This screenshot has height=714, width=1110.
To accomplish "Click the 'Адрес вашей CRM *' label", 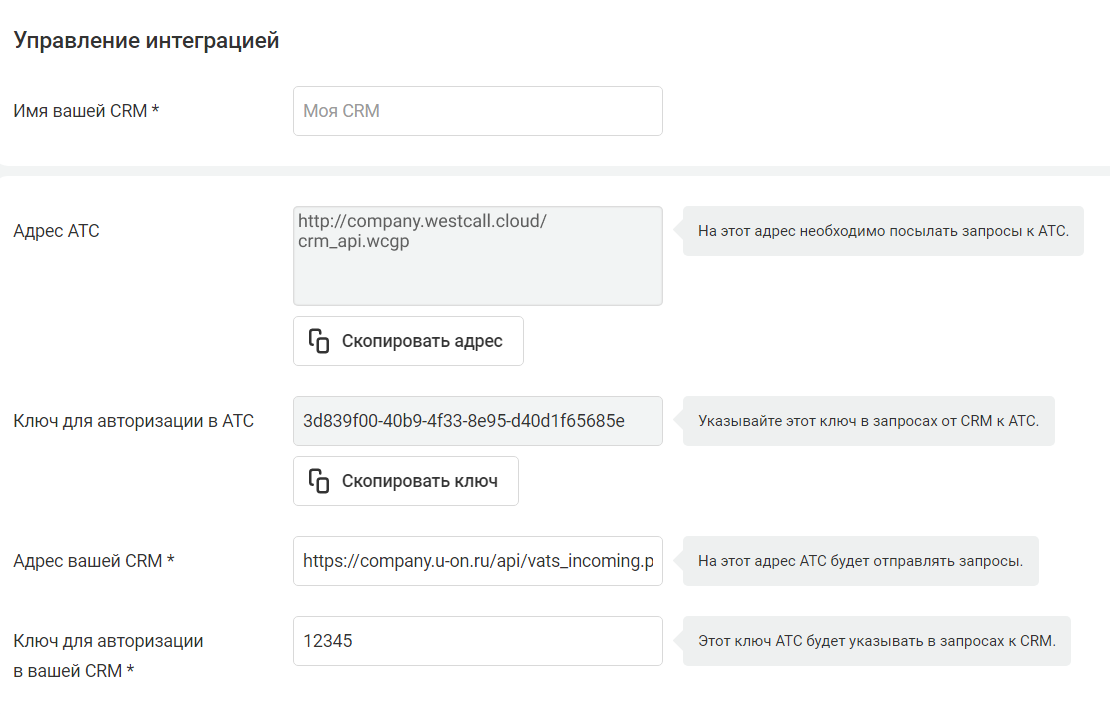I will (93, 561).
